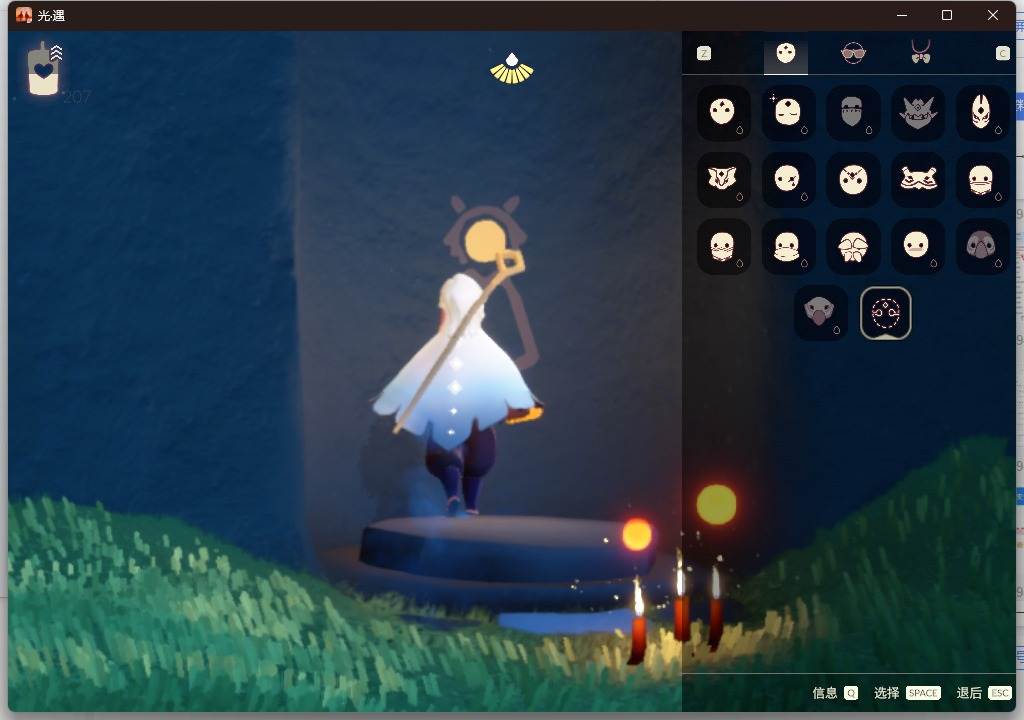Open the candle currency icon with heart
Screen dimensions: 1024x720
click(x=44, y=69)
